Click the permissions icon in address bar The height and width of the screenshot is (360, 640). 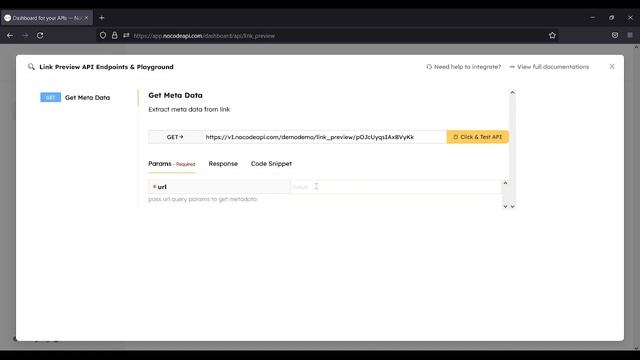click(x=126, y=36)
